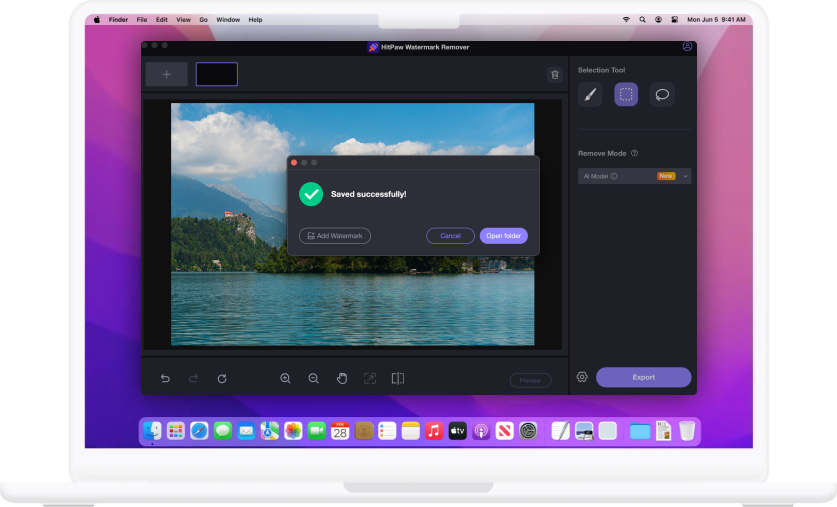Toggle the split compare view icon
This screenshot has width=837, height=507.
pyautogui.click(x=397, y=379)
